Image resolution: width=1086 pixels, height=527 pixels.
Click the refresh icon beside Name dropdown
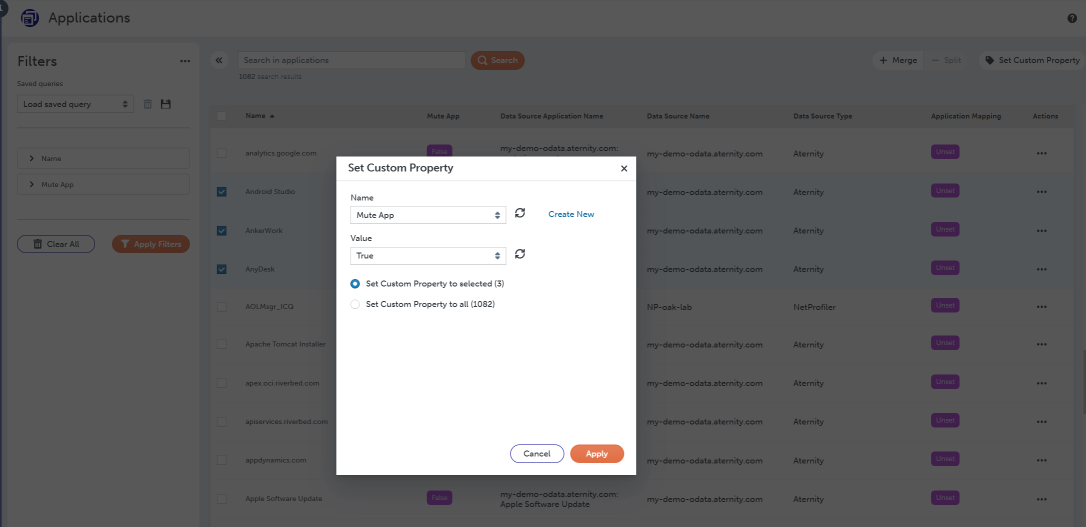(520, 213)
